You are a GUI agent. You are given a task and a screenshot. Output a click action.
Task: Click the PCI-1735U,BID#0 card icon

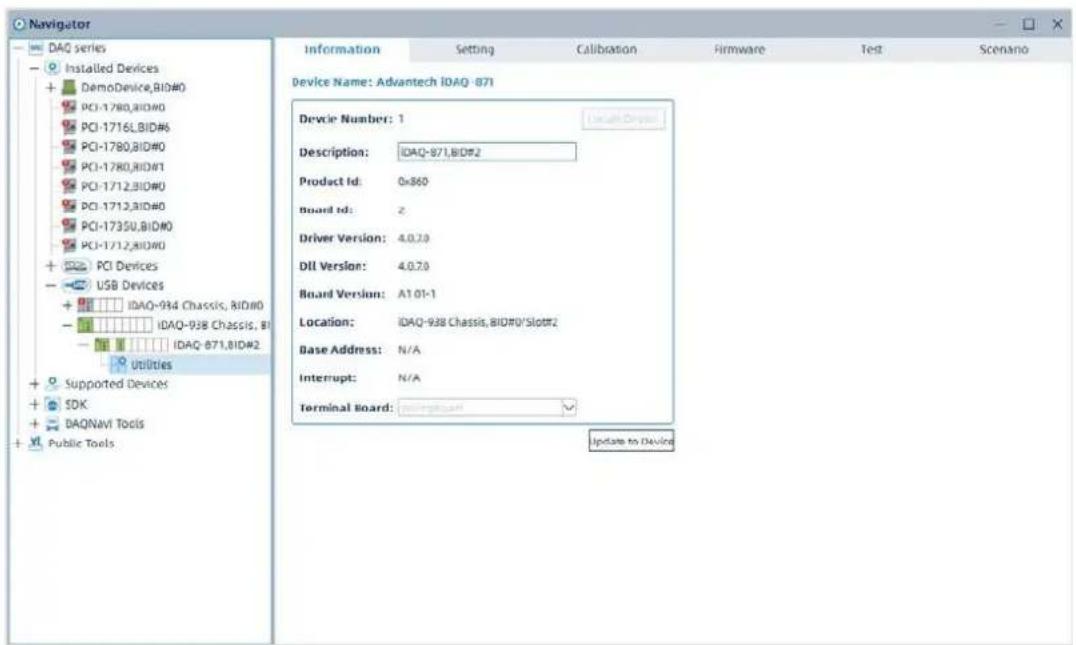click(69, 226)
